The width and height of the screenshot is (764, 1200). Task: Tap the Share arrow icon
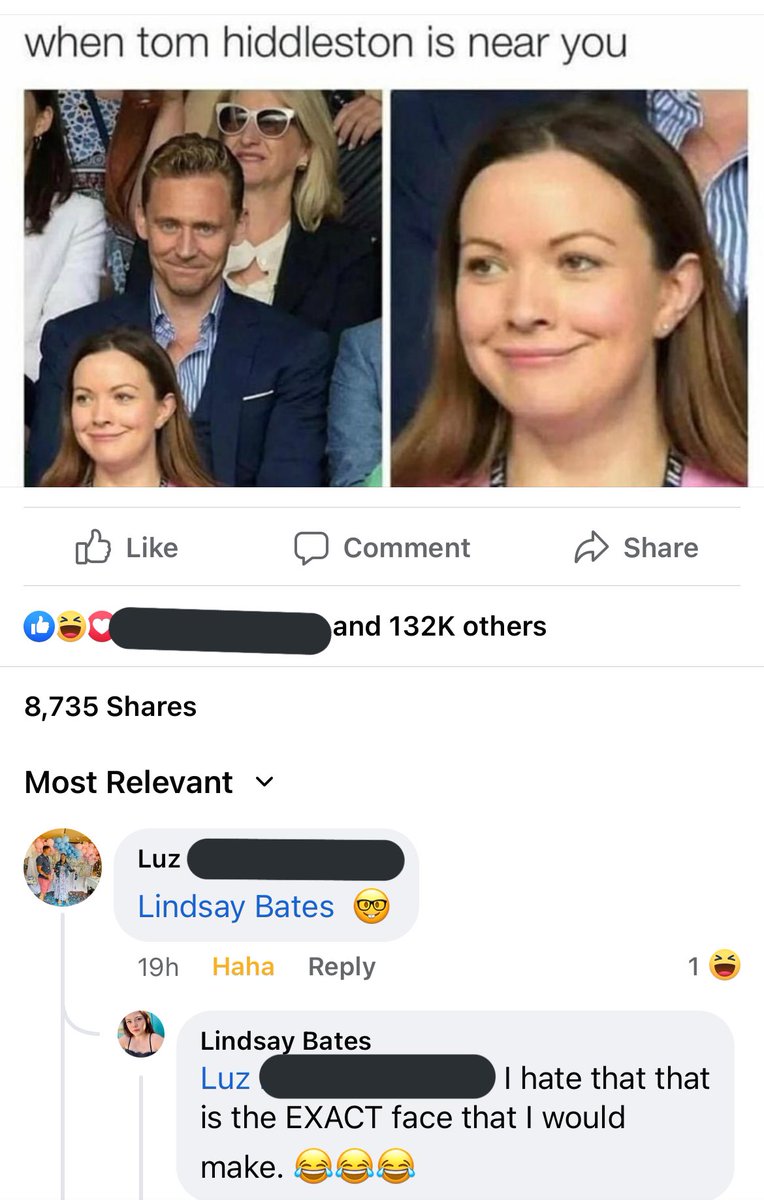[x=591, y=547]
